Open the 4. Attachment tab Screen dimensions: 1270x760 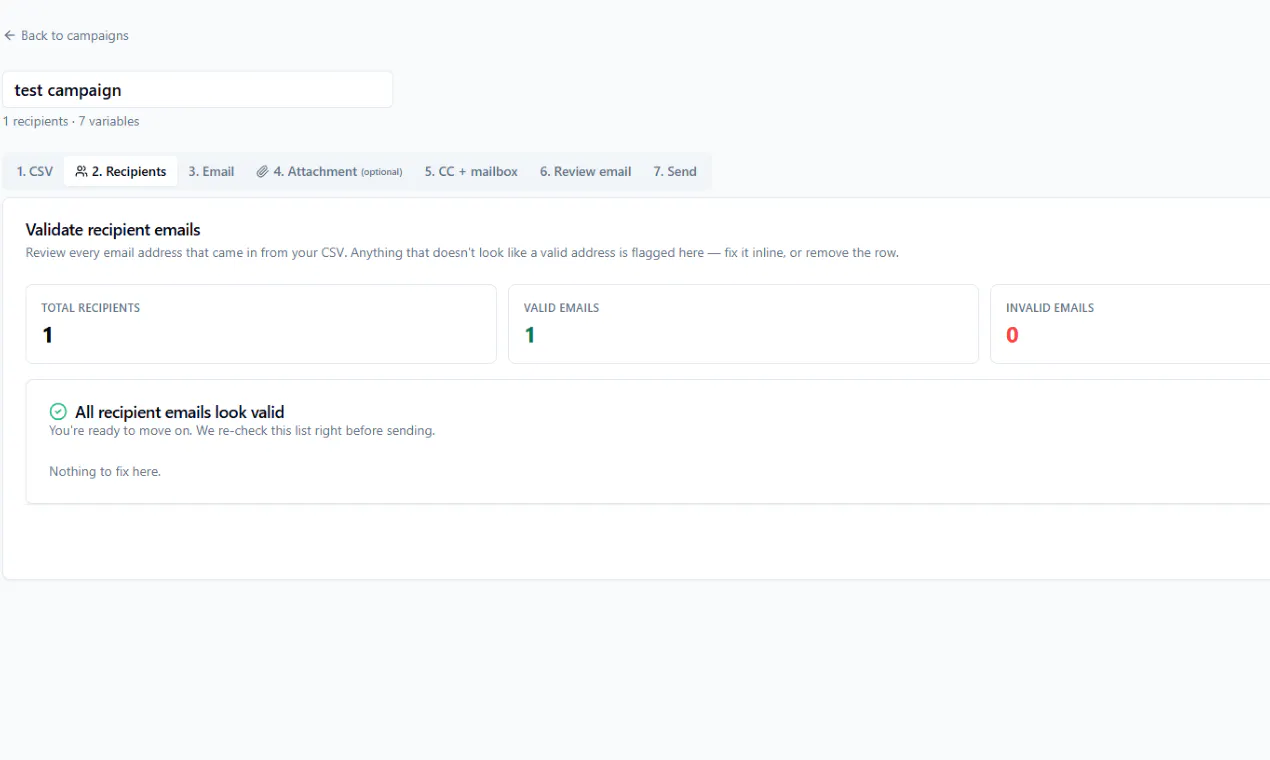click(x=329, y=171)
